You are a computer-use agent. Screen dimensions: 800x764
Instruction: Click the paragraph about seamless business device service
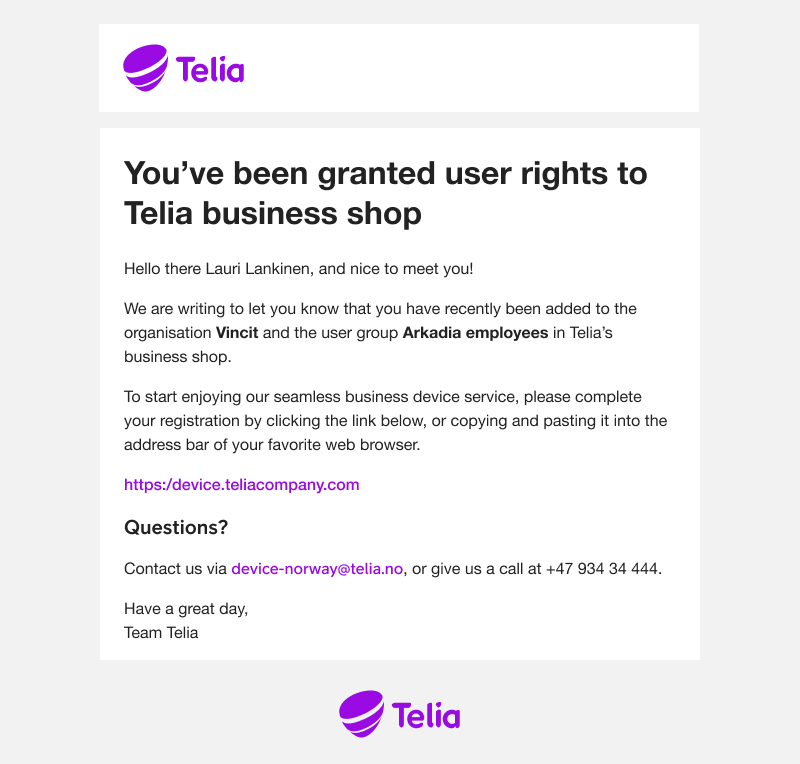395,421
